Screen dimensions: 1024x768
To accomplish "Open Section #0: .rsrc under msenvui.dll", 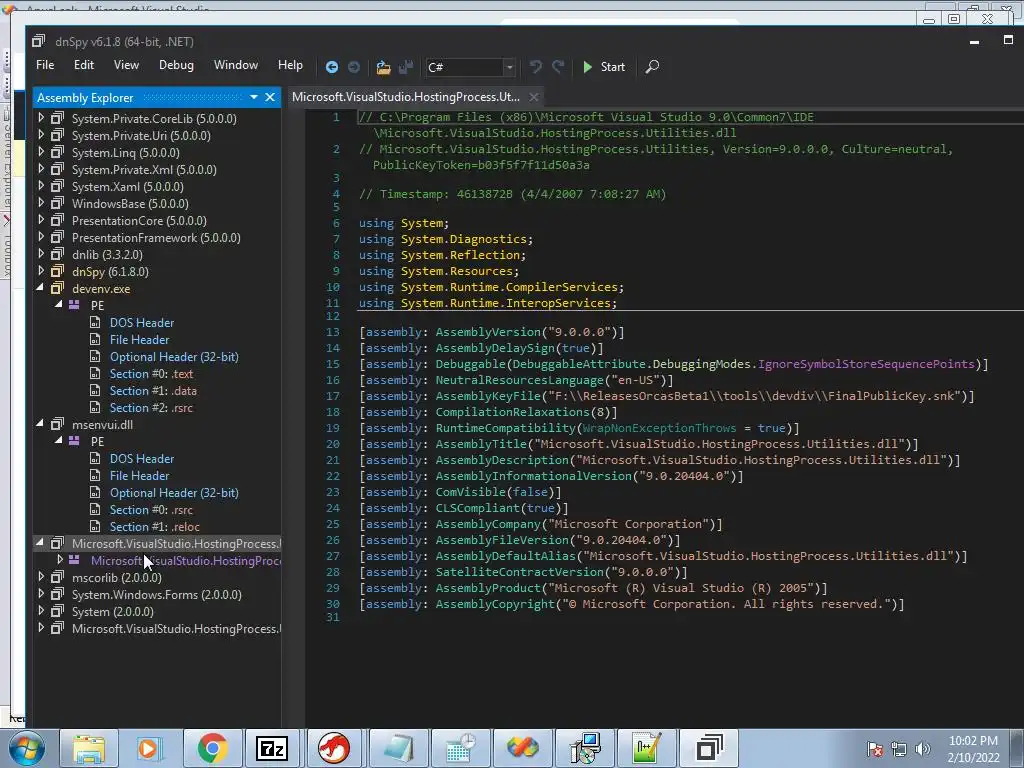I will 151,509.
